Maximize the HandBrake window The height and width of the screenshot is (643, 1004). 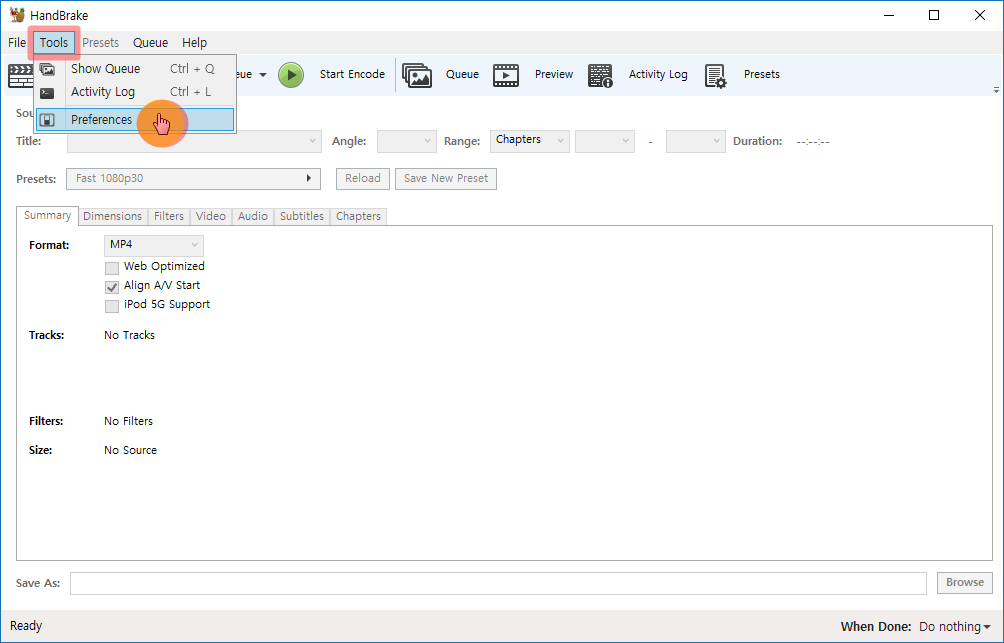[x=934, y=15]
